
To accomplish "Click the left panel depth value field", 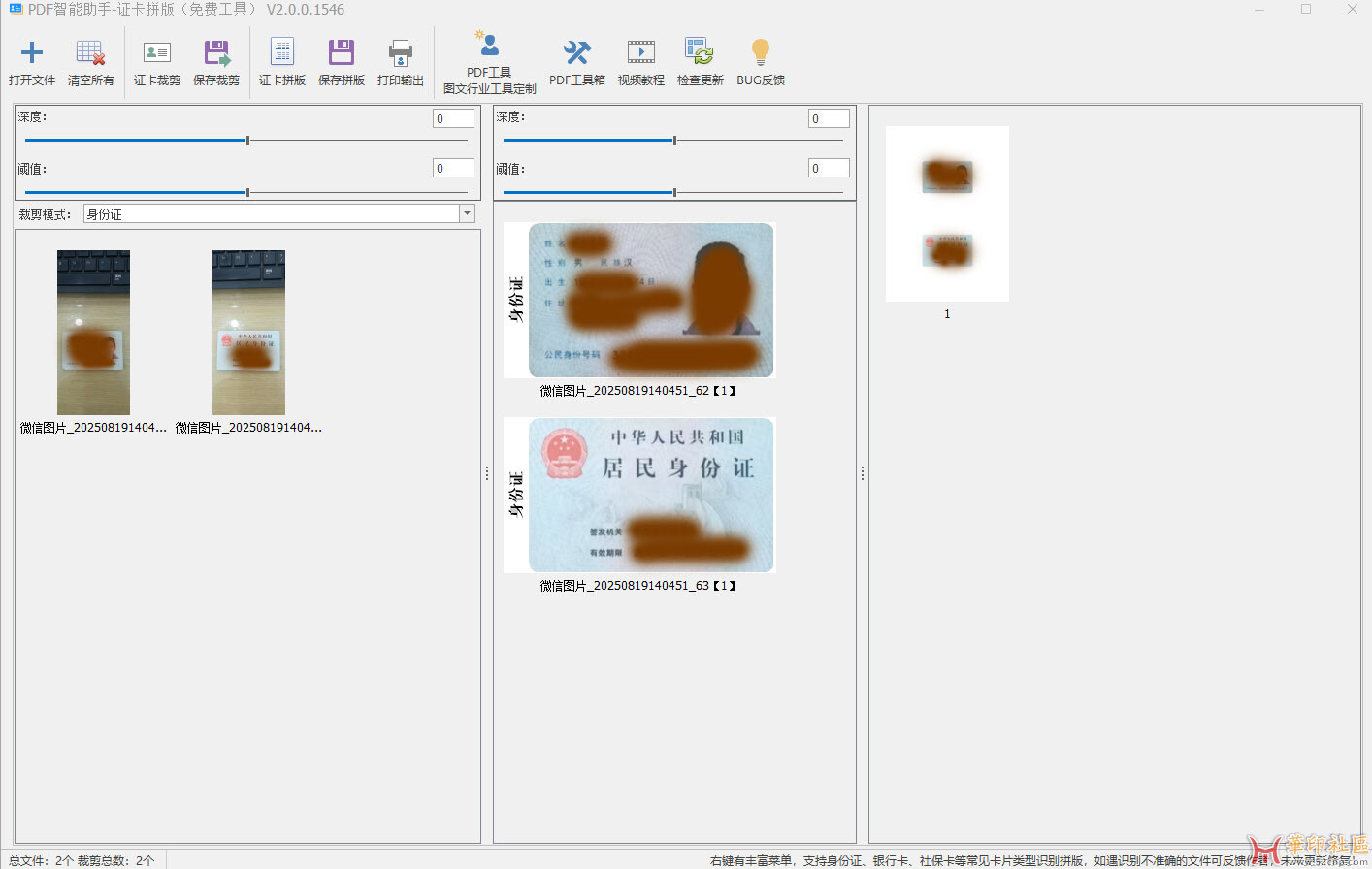I will click(453, 118).
